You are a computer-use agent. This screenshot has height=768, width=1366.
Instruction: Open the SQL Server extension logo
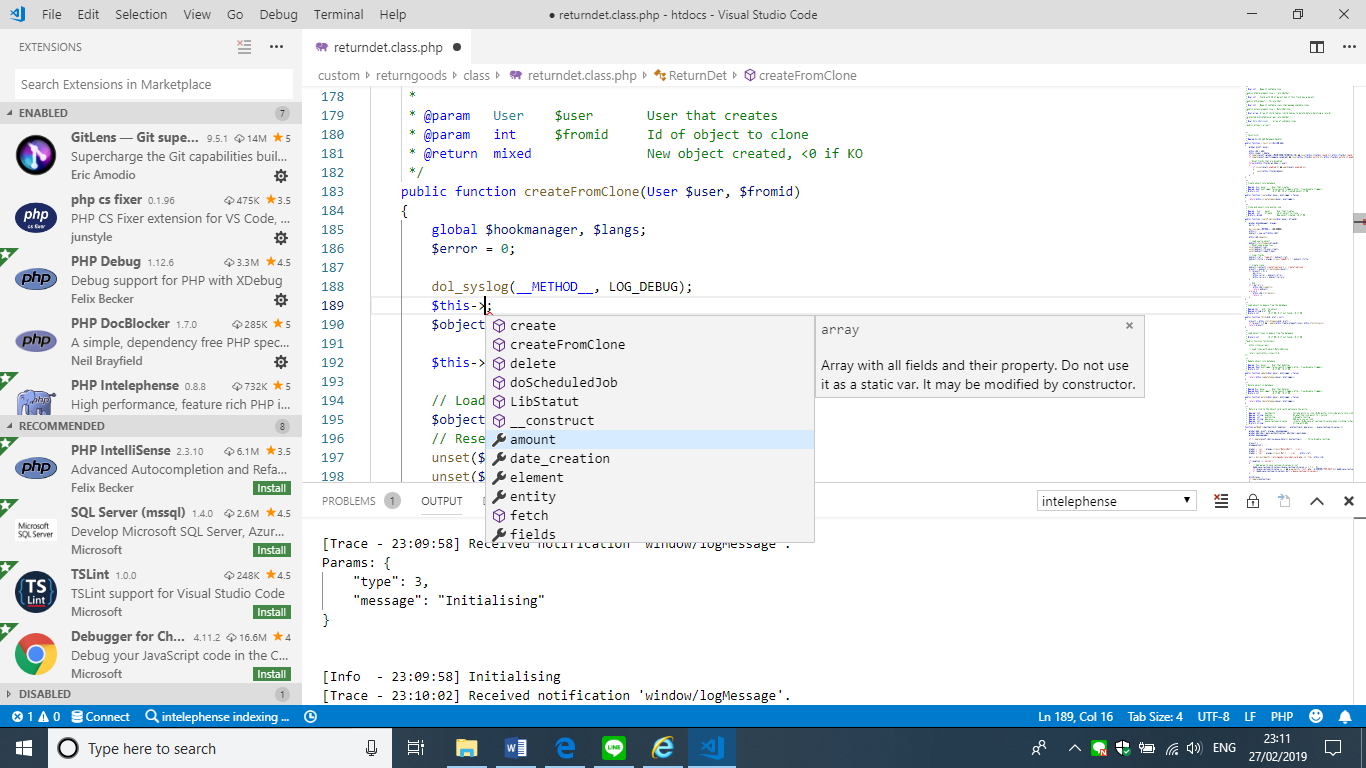(36, 531)
